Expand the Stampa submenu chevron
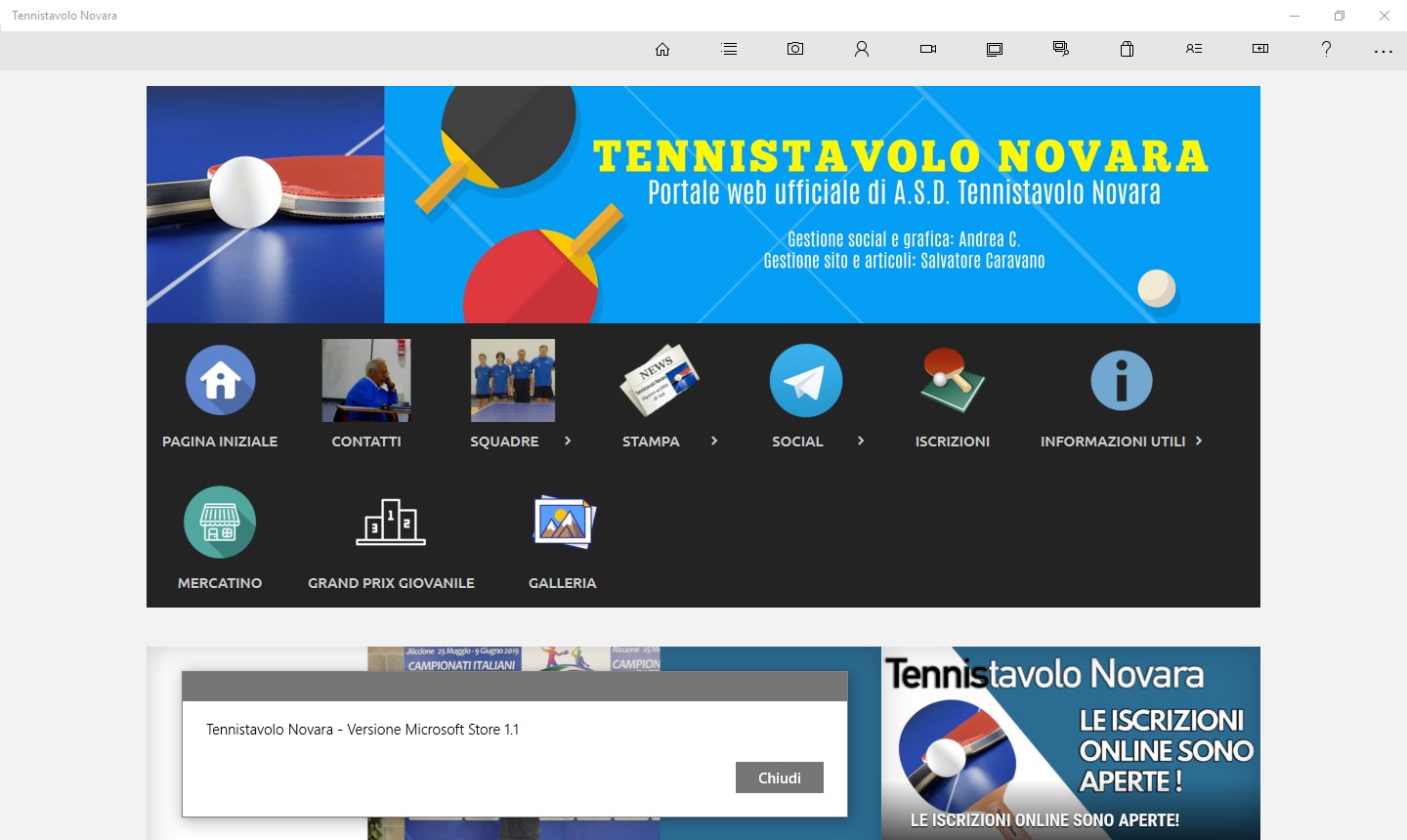Screen dimensions: 1407x840 (714, 441)
